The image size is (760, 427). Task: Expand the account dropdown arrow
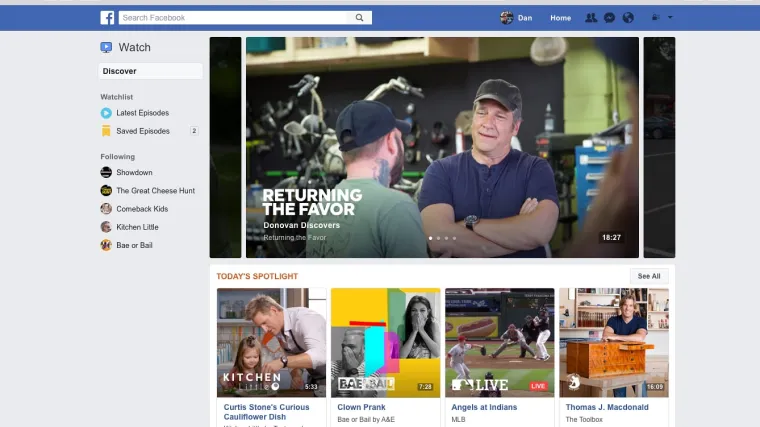tap(670, 18)
